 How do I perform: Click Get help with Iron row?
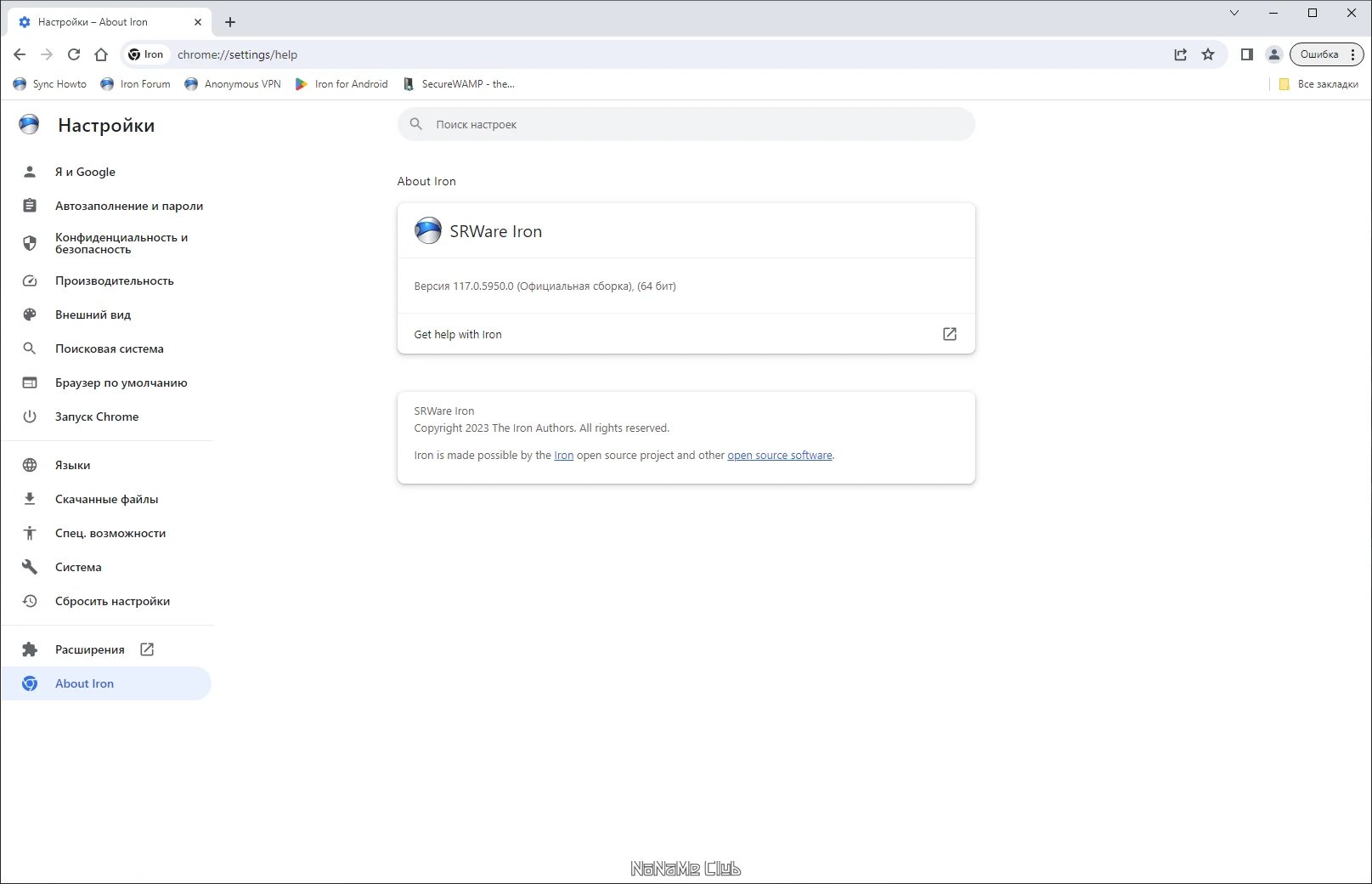[x=686, y=334]
